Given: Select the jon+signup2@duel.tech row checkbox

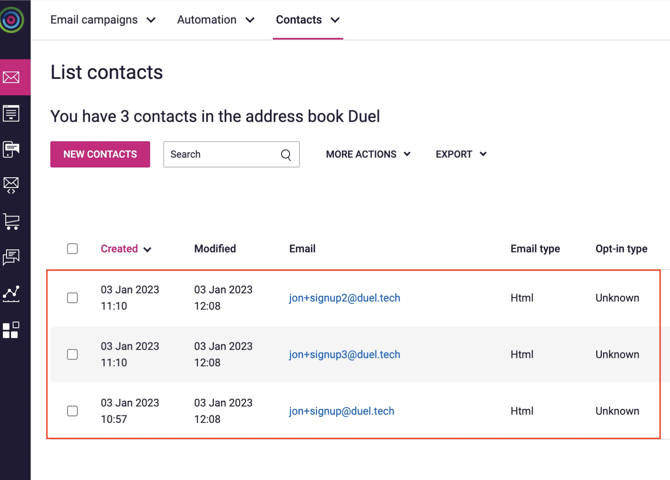Looking at the screenshot, I should [x=72, y=298].
